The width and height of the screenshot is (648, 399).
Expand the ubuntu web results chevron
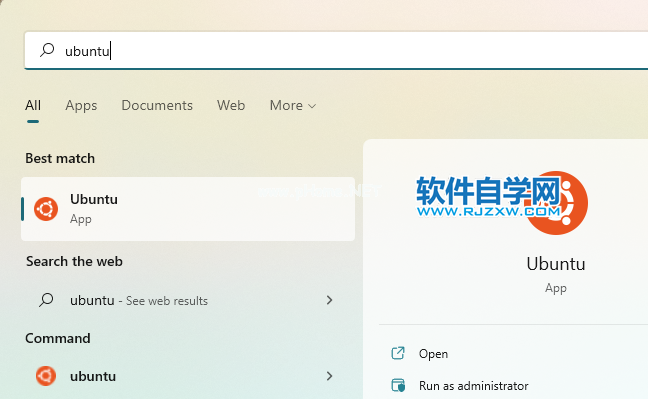click(329, 300)
